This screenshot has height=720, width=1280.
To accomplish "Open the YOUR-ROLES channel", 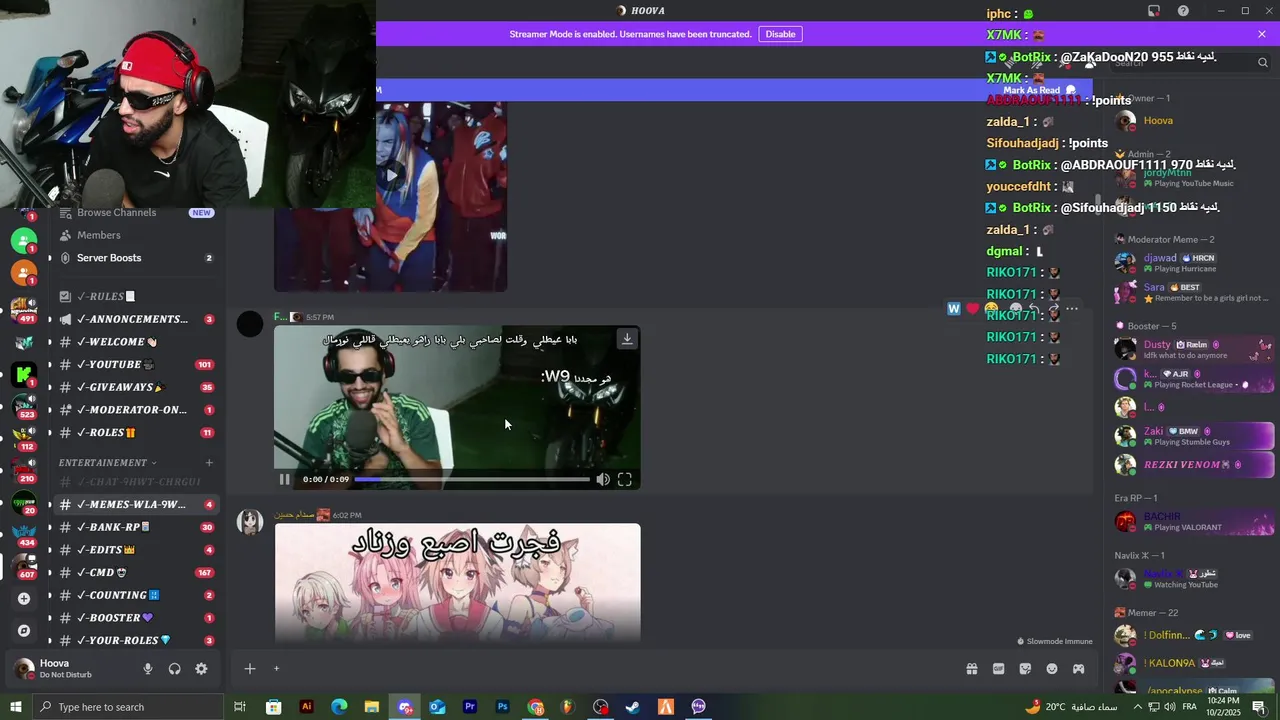I will click(x=137, y=640).
